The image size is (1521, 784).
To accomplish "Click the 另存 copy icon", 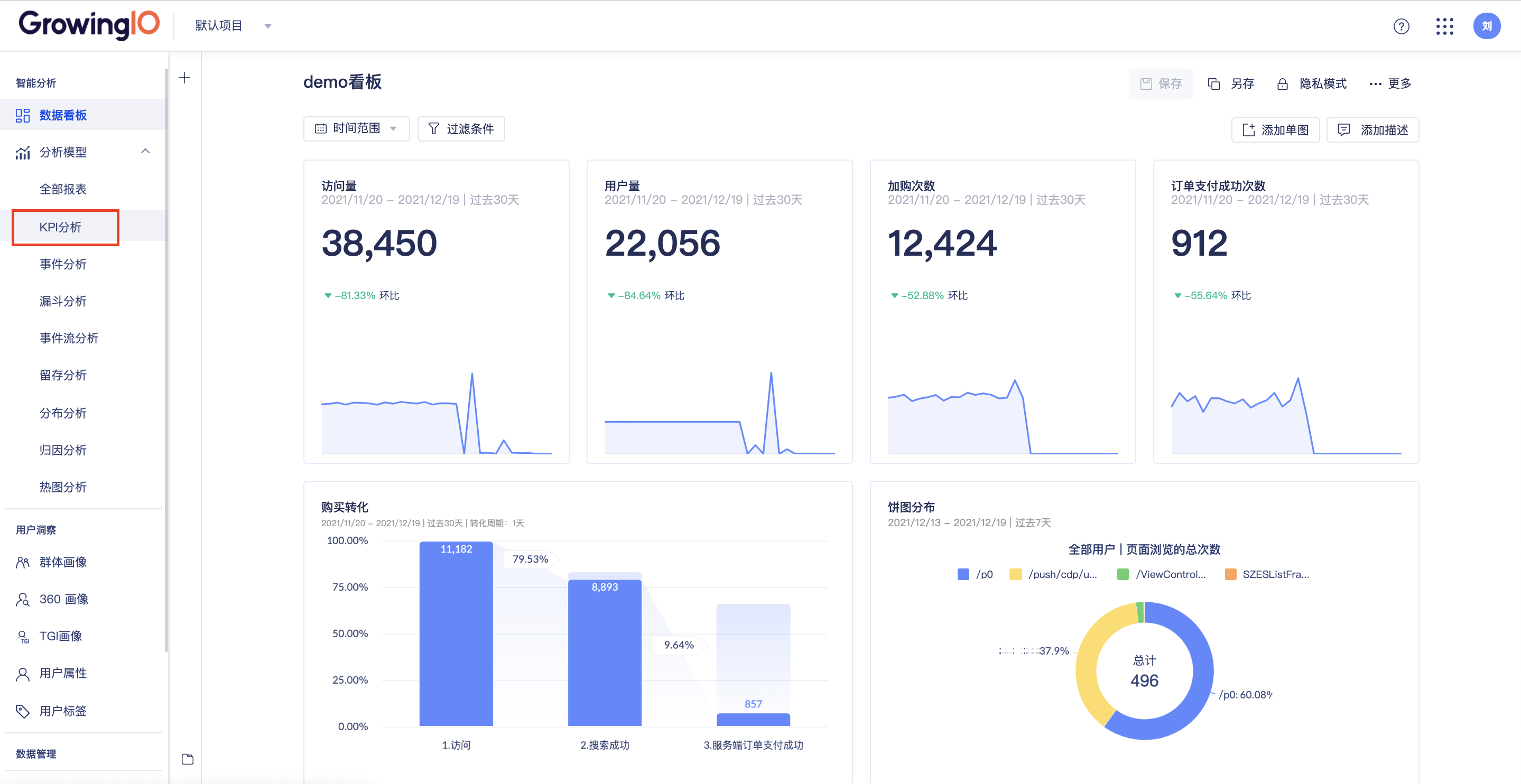I will (1214, 84).
